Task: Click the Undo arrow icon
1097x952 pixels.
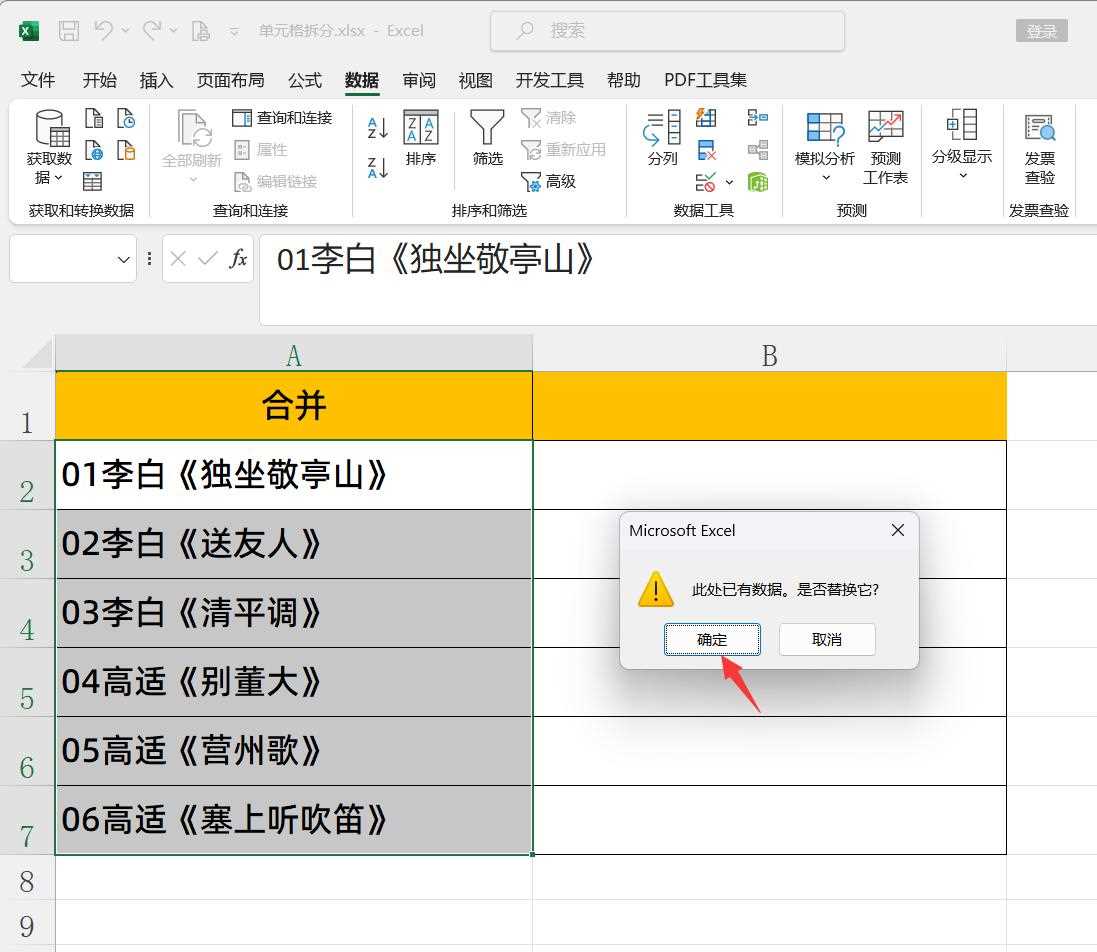Action: 104,31
